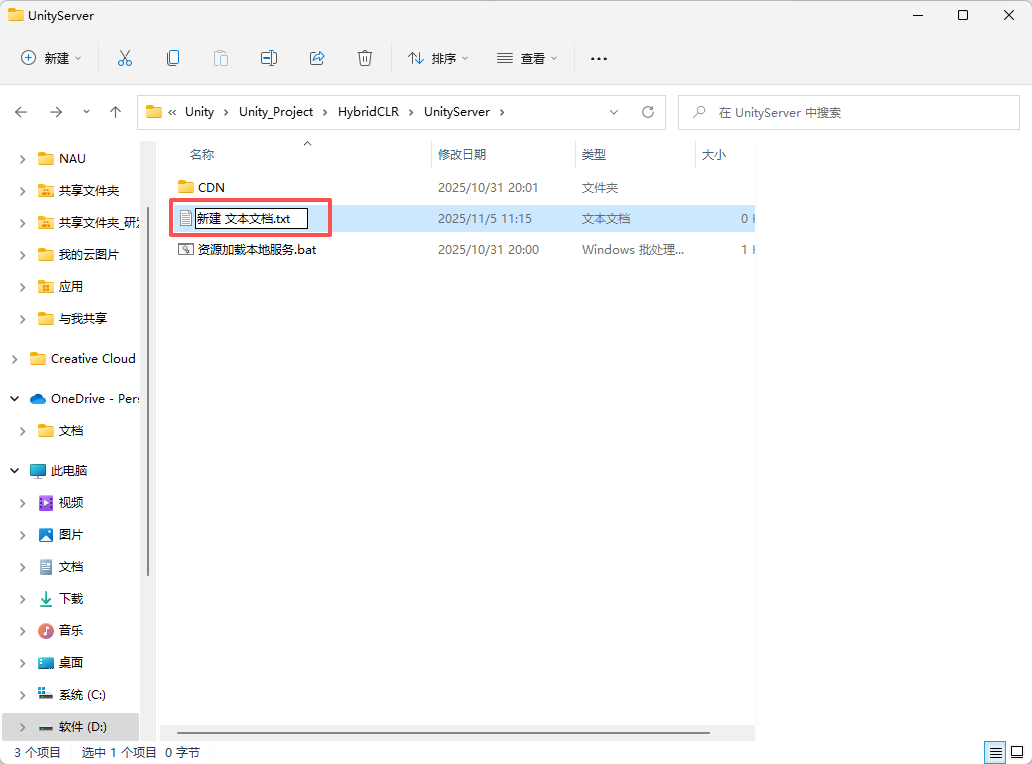The image size is (1032, 764).
Task: Click the Delete trash can icon
Action: point(365,59)
